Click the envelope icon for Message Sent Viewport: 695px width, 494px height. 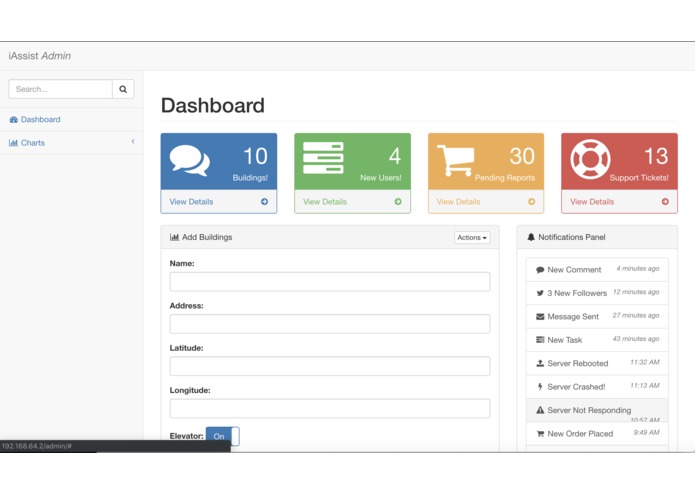point(540,316)
